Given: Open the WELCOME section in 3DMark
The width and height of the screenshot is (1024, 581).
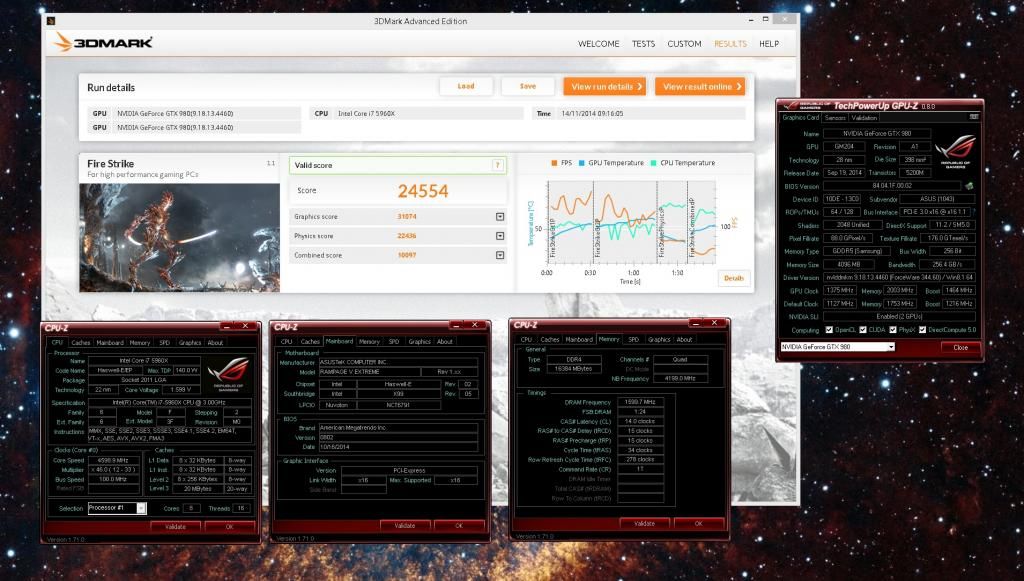Looking at the screenshot, I should click(x=598, y=44).
